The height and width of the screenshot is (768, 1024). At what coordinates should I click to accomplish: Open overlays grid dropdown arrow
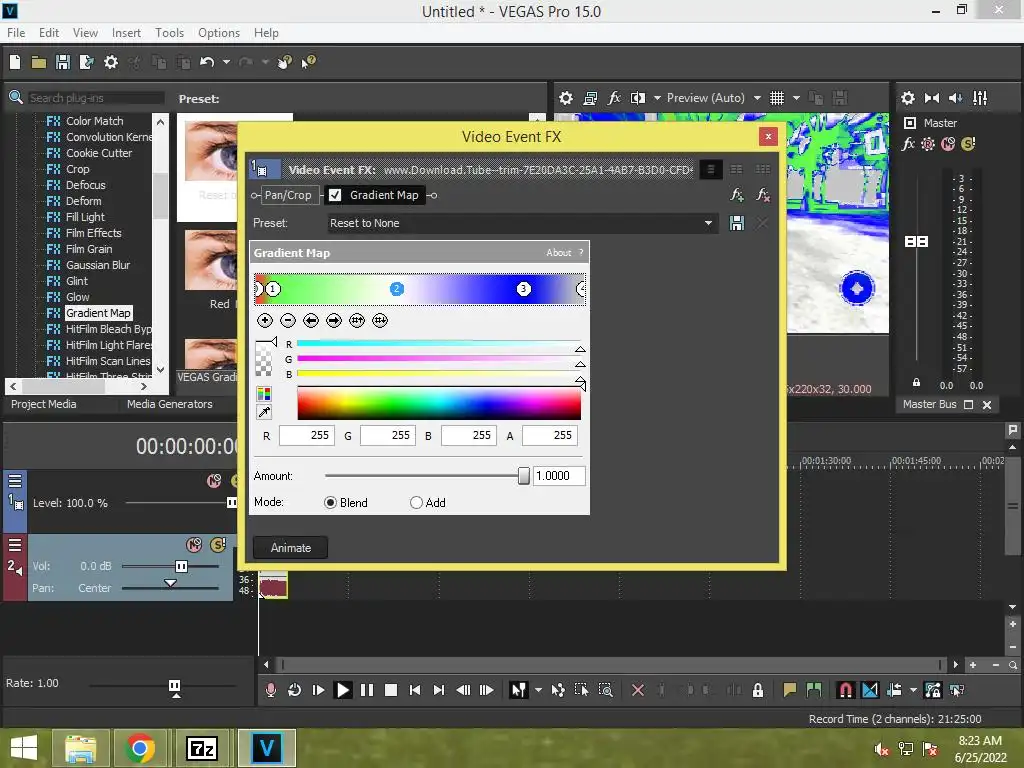pyautogui.click(x=796, y=98)
